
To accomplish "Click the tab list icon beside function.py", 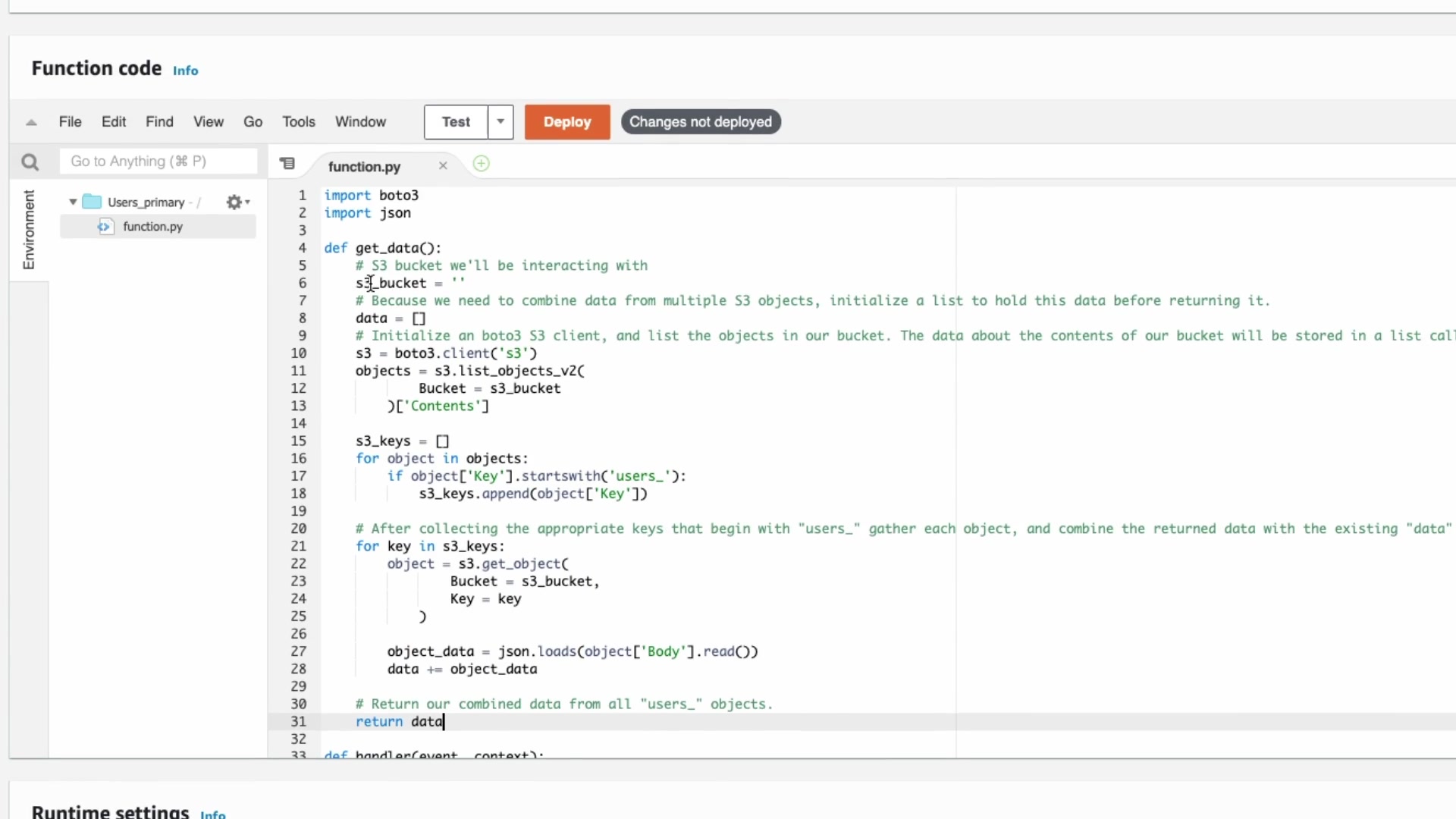I will pos(287,164).
